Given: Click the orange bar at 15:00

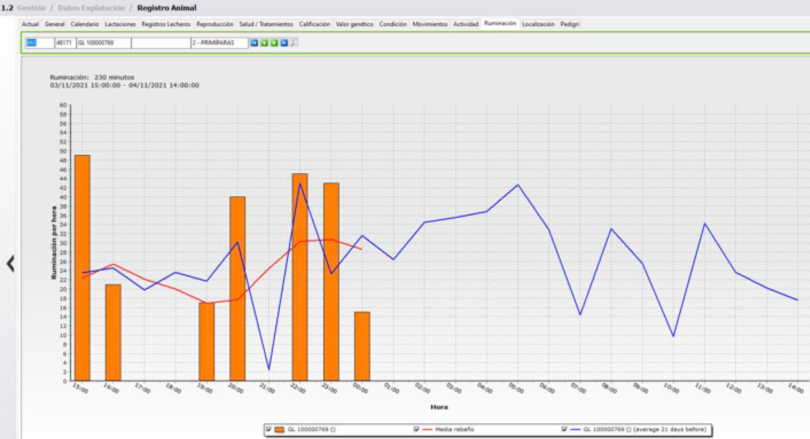Looking at the screenshot, I should (82, 267).
